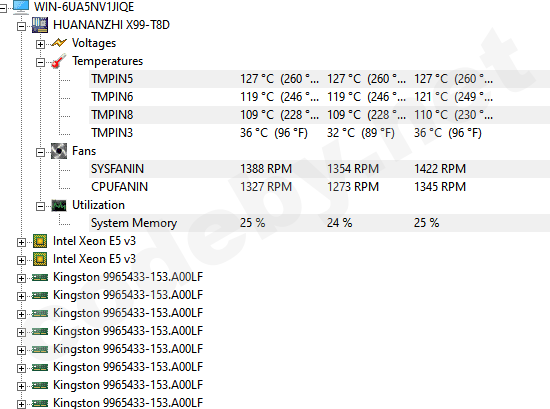
Task: Expand the upper Intel Xeon E5 v3 node
Action: 21,242
